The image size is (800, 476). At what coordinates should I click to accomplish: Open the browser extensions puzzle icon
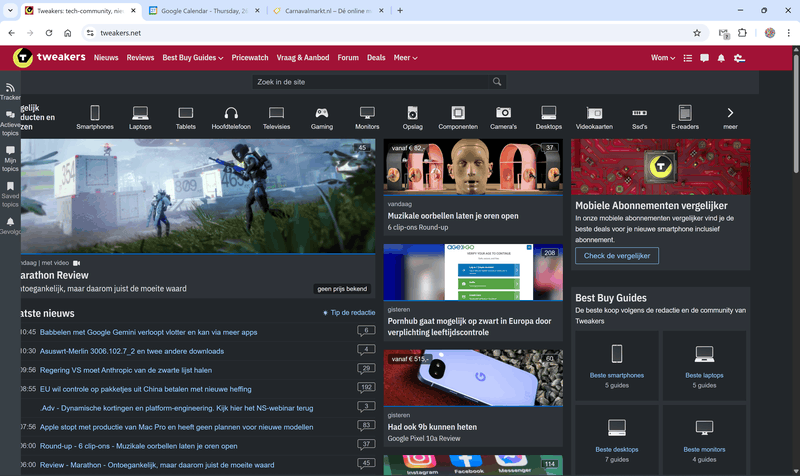pyautogui.click(x=742, y=33)
